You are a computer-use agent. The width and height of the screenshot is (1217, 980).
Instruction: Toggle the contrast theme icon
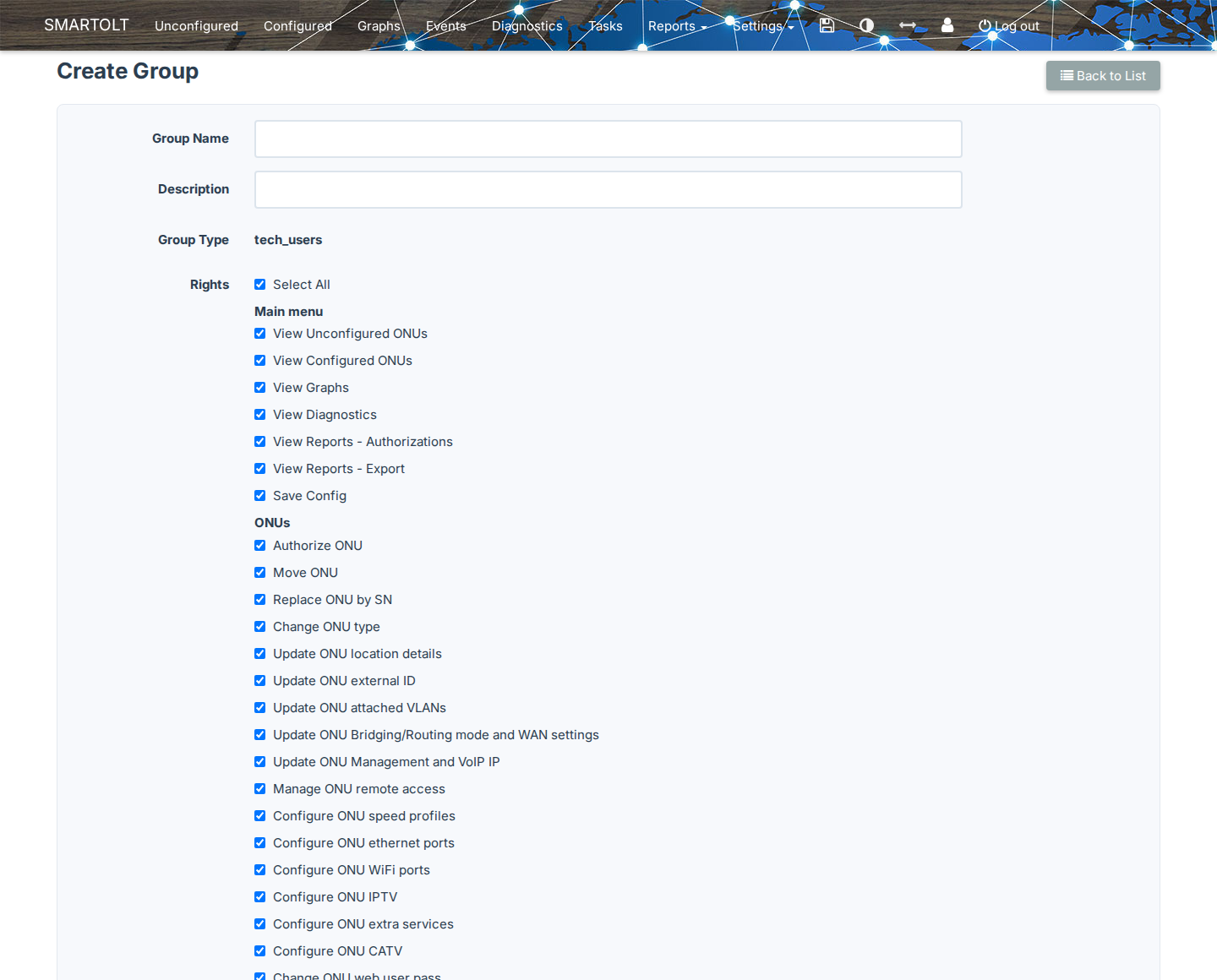point(866,25)
